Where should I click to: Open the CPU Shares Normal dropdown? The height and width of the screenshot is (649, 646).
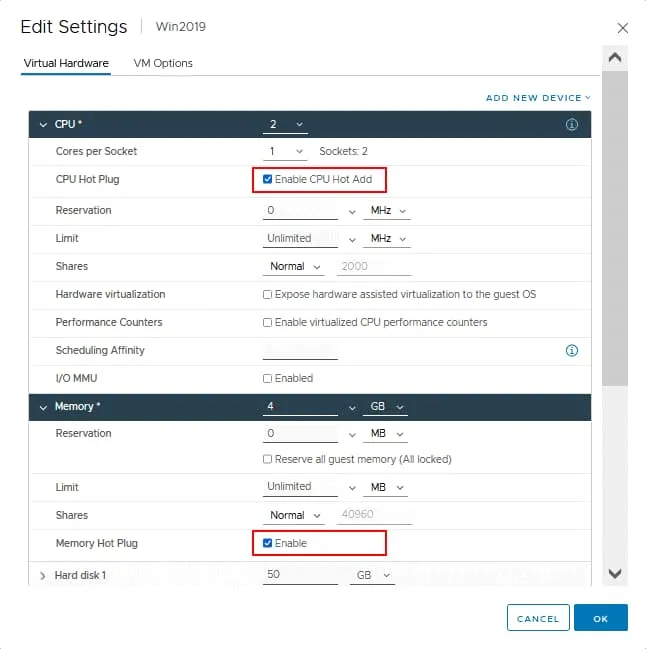296,267
